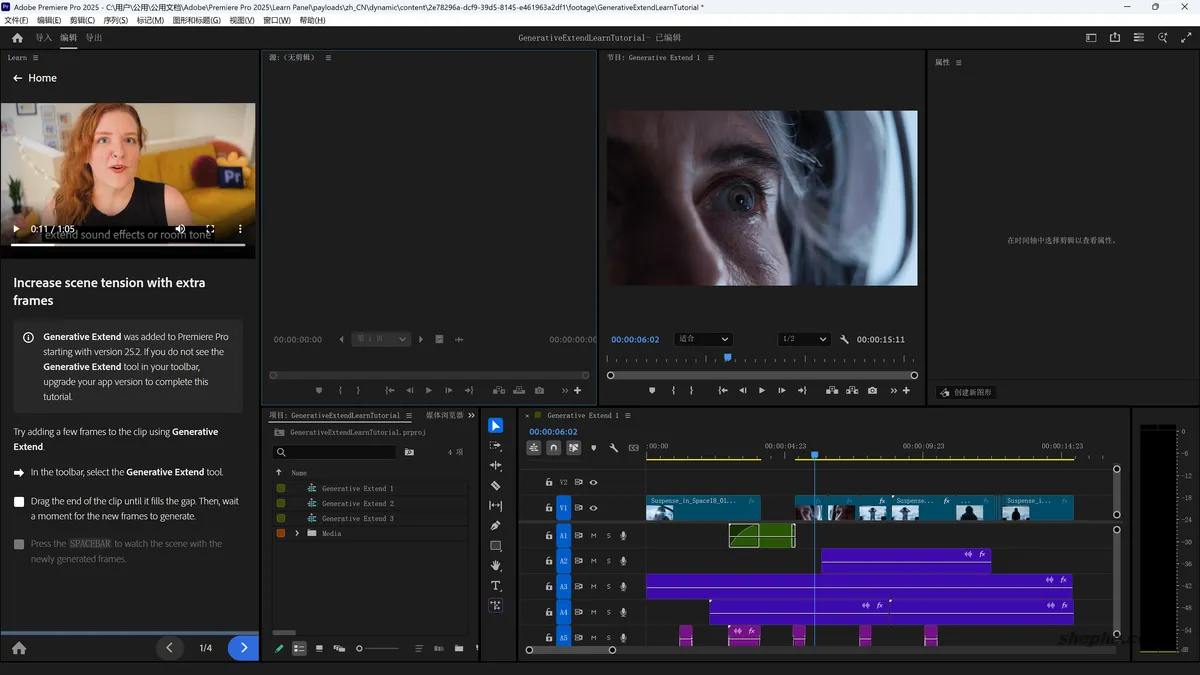
Task: Open timeline display settings wrench
Action: click(614, 448)
